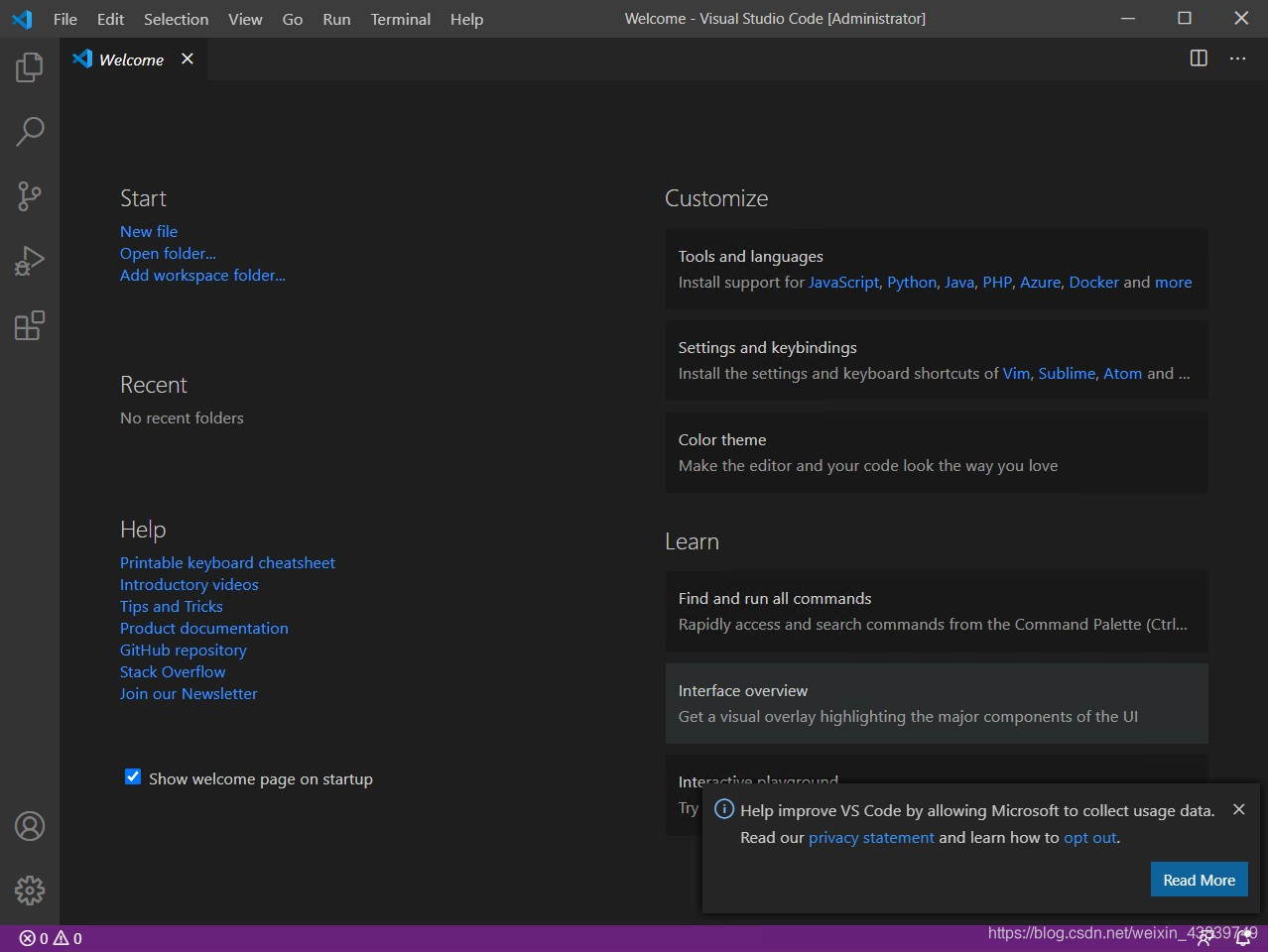Install Azure tools support

click(1040, 282)
